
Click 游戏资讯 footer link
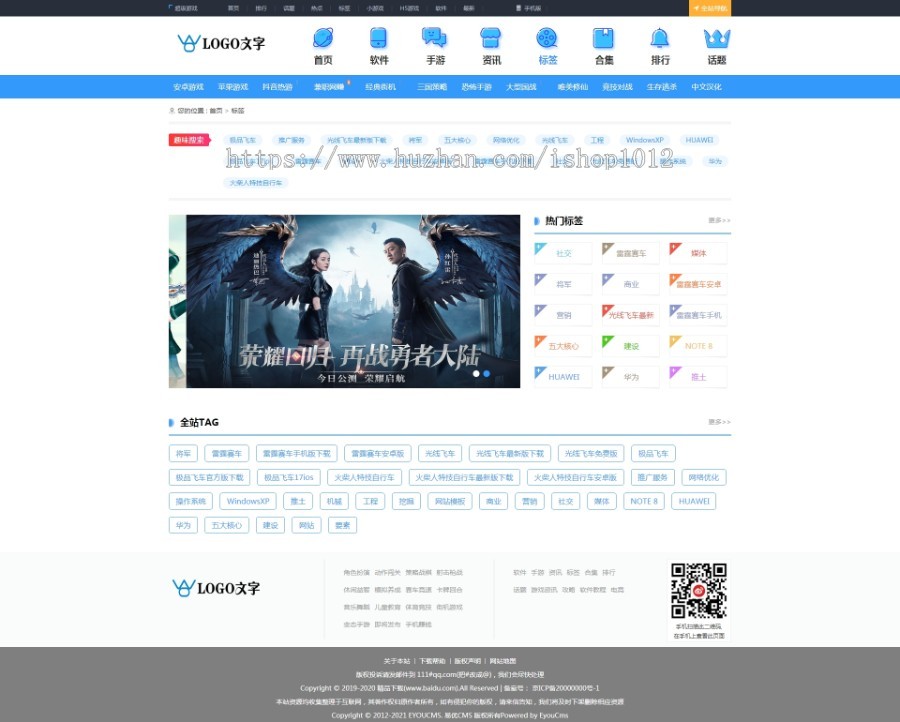[544, 589]
